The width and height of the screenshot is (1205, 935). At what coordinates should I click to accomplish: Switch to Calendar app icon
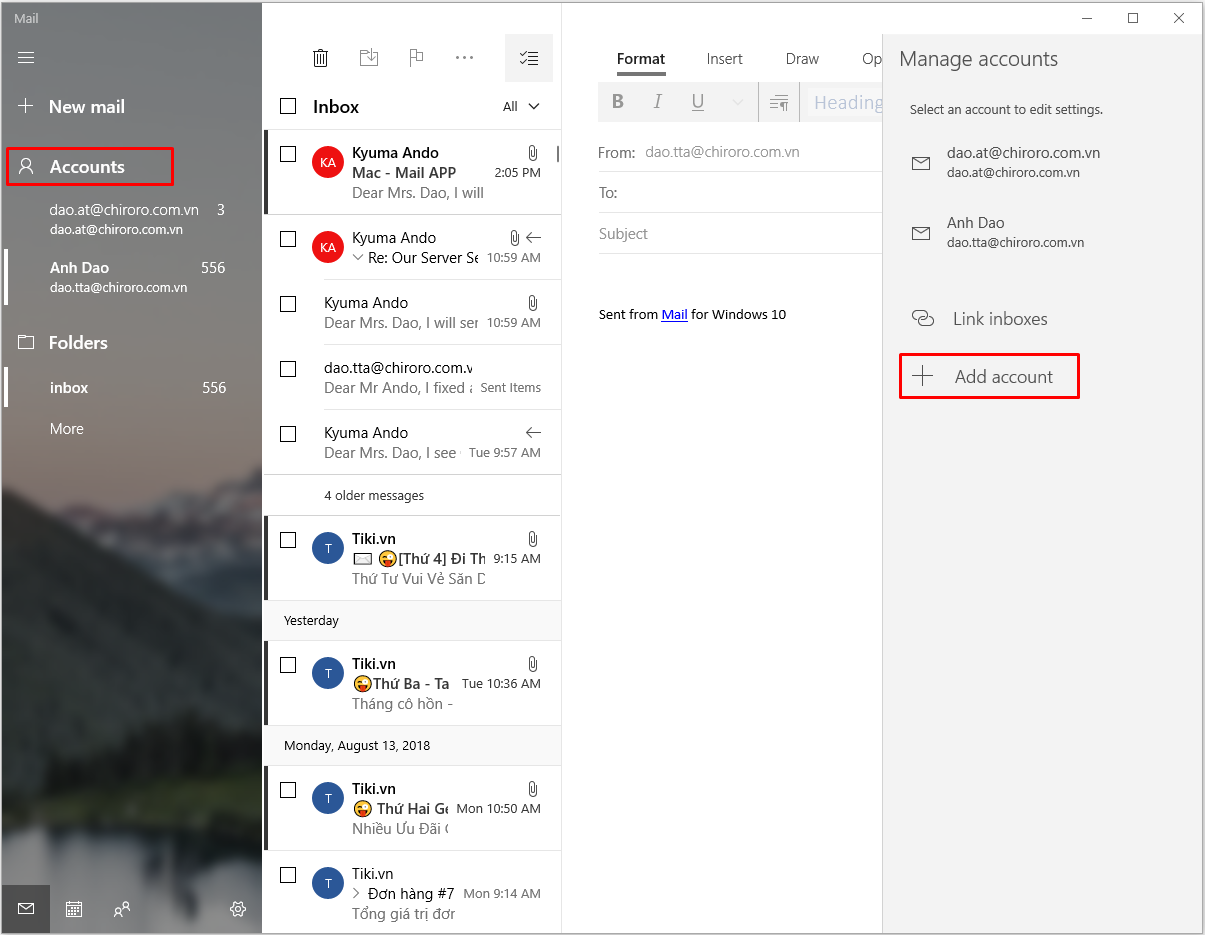point(74,909)
